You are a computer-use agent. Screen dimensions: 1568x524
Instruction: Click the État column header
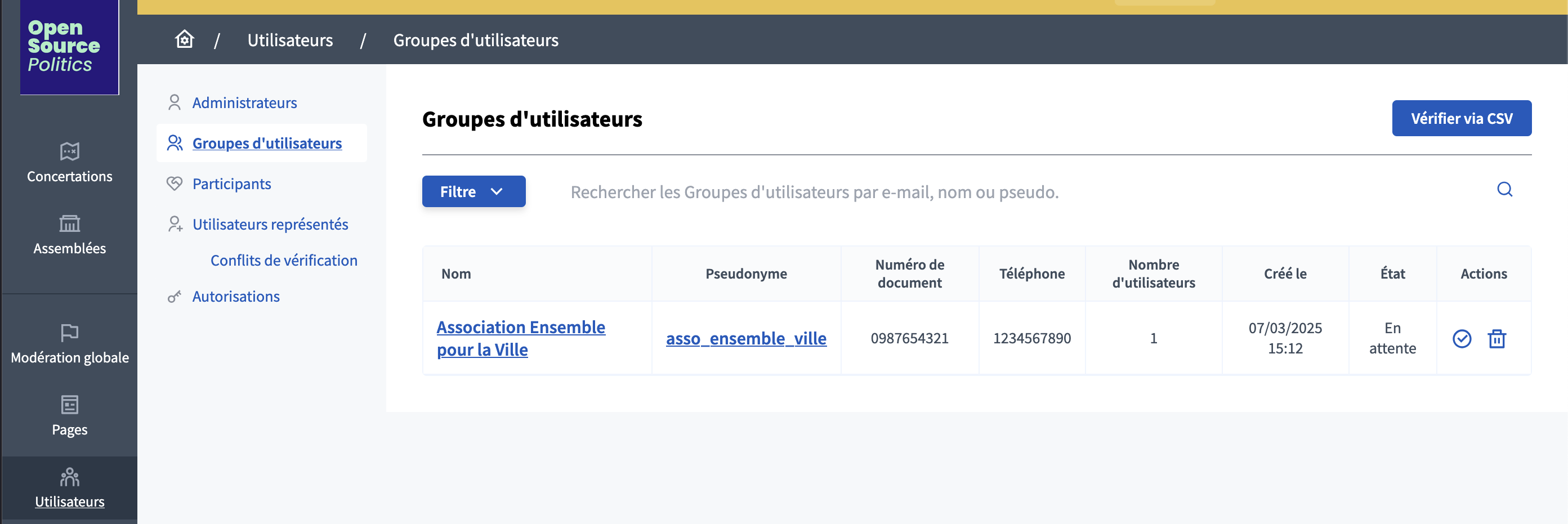(x=1393, y=274)
